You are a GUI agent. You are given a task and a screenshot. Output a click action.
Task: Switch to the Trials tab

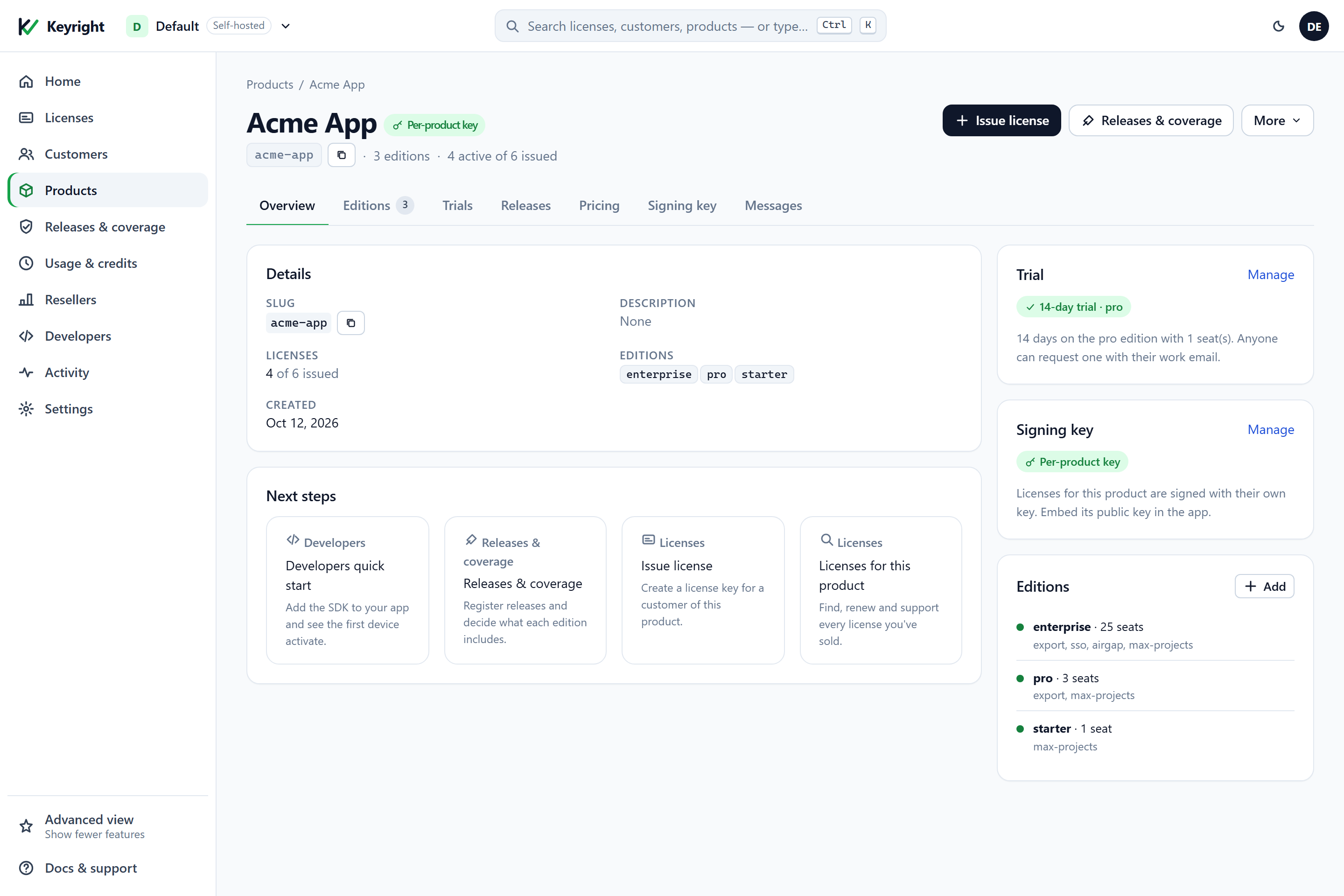(457, 206)
